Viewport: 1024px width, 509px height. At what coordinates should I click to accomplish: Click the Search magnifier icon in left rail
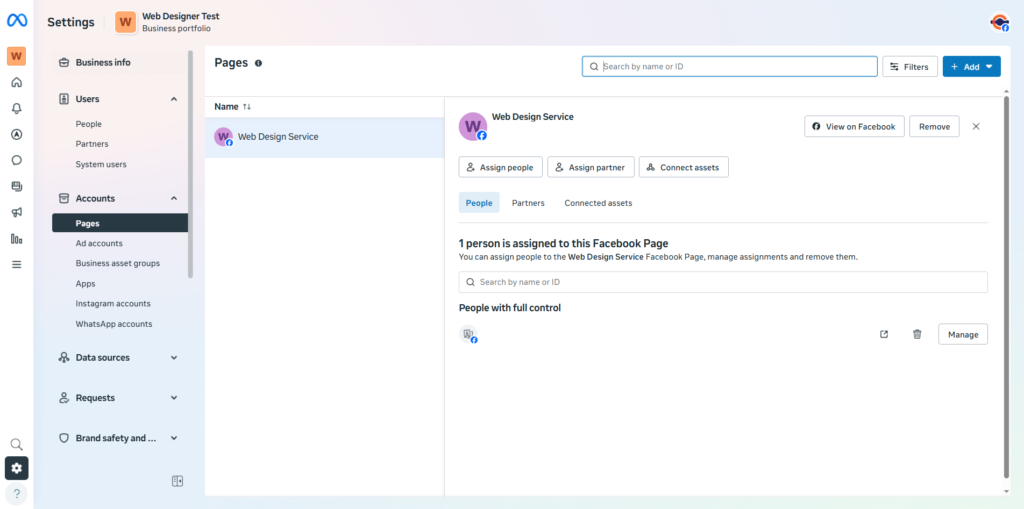click(x=16, y=445)
